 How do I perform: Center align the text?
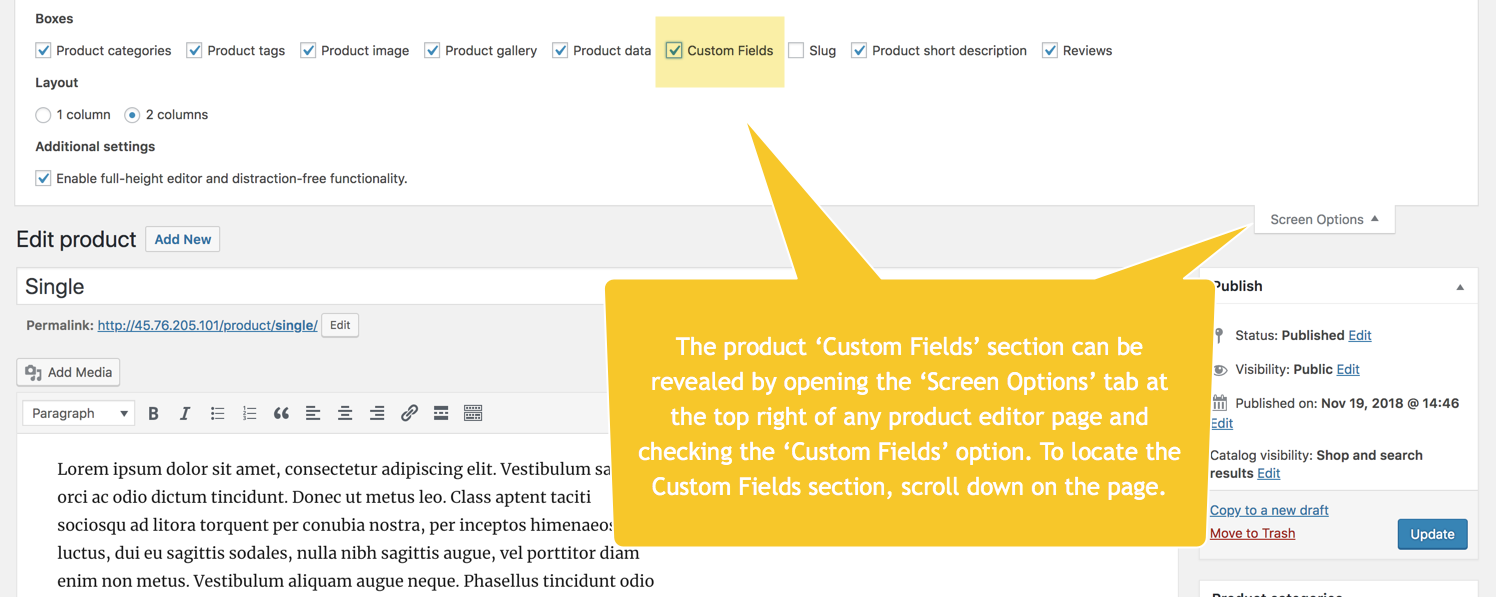pos(345,413)
